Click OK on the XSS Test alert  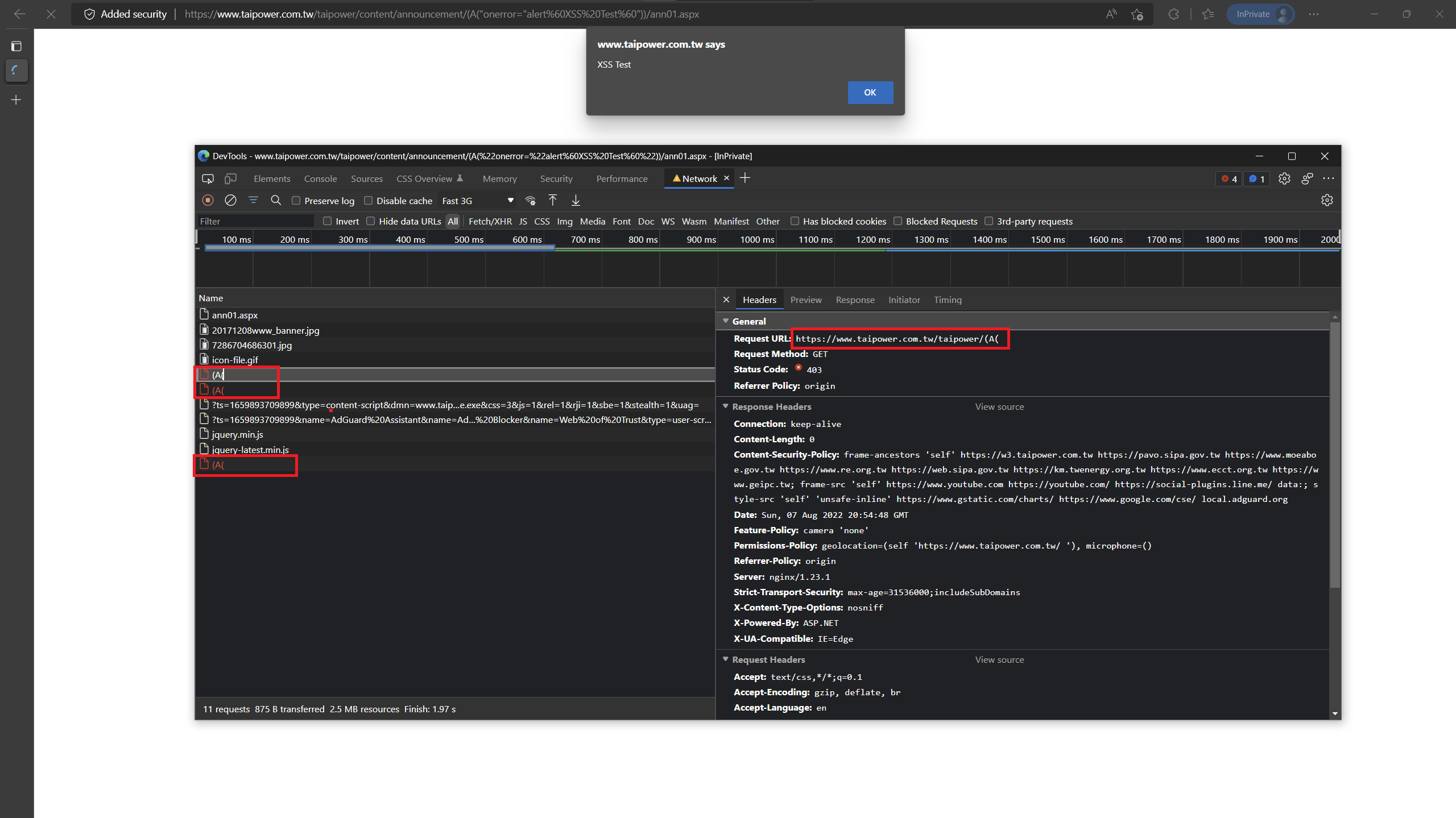(x=870, y=93)
